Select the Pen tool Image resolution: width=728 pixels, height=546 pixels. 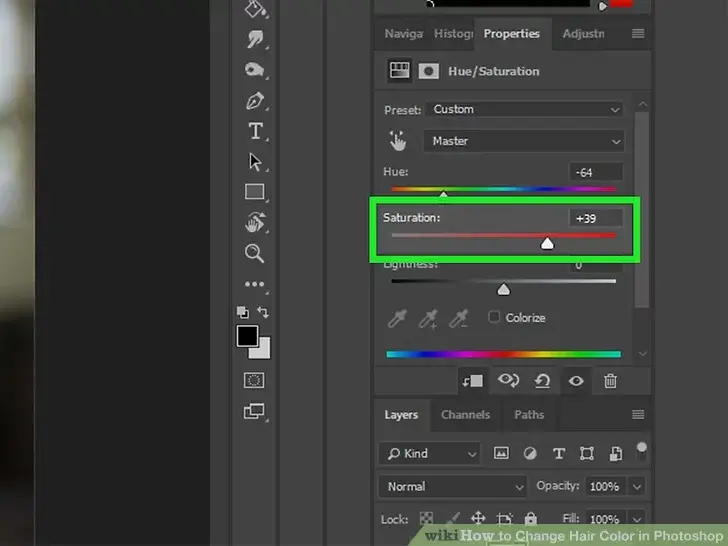tap(254, 101)
